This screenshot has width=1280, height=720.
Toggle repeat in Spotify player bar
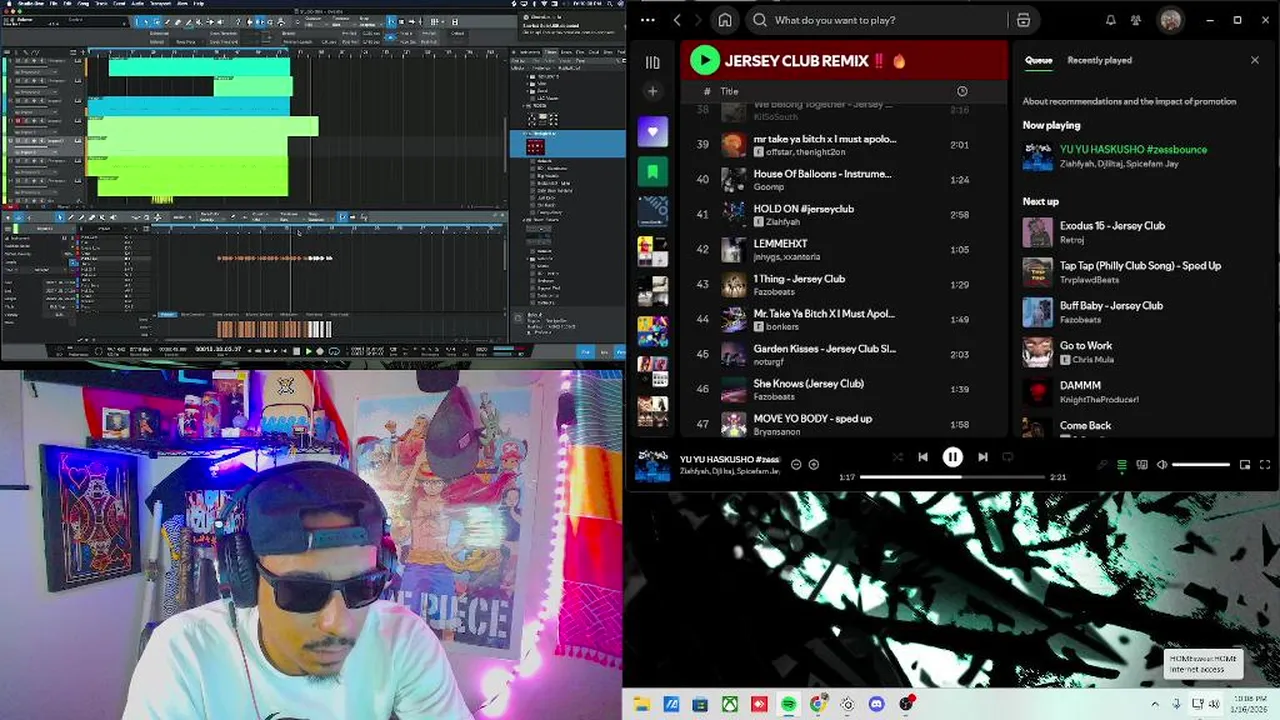pos(1008,457)
